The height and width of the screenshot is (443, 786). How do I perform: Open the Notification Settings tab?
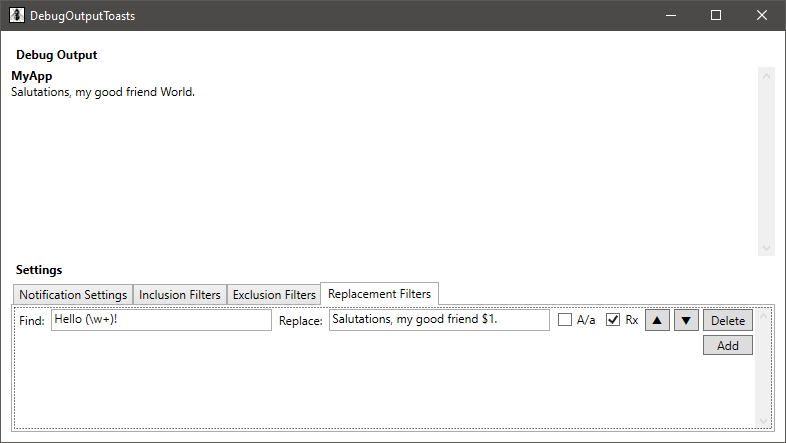click(73, 295)
